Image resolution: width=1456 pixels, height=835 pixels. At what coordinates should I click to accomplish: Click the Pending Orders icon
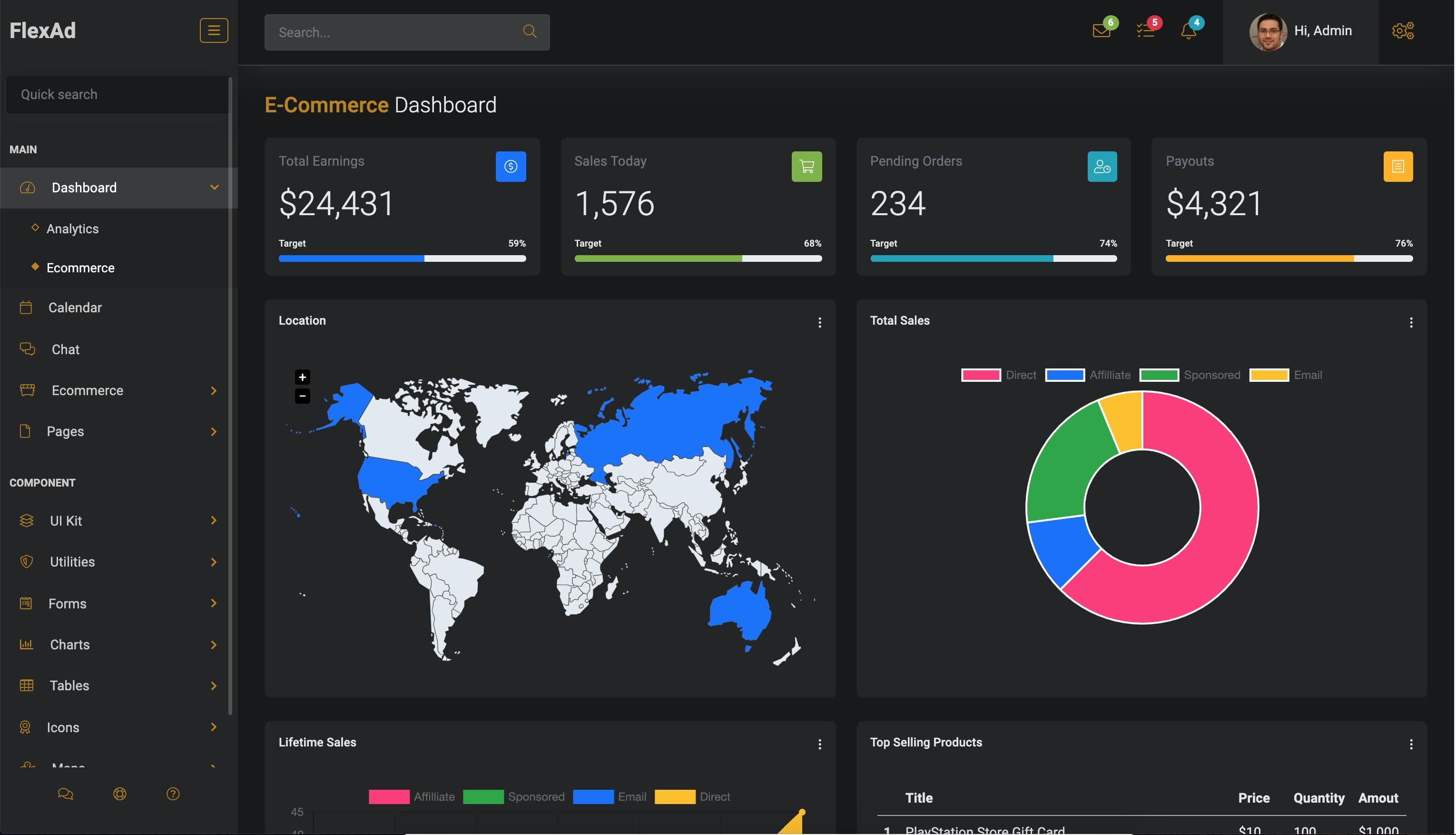(1102, 166)
